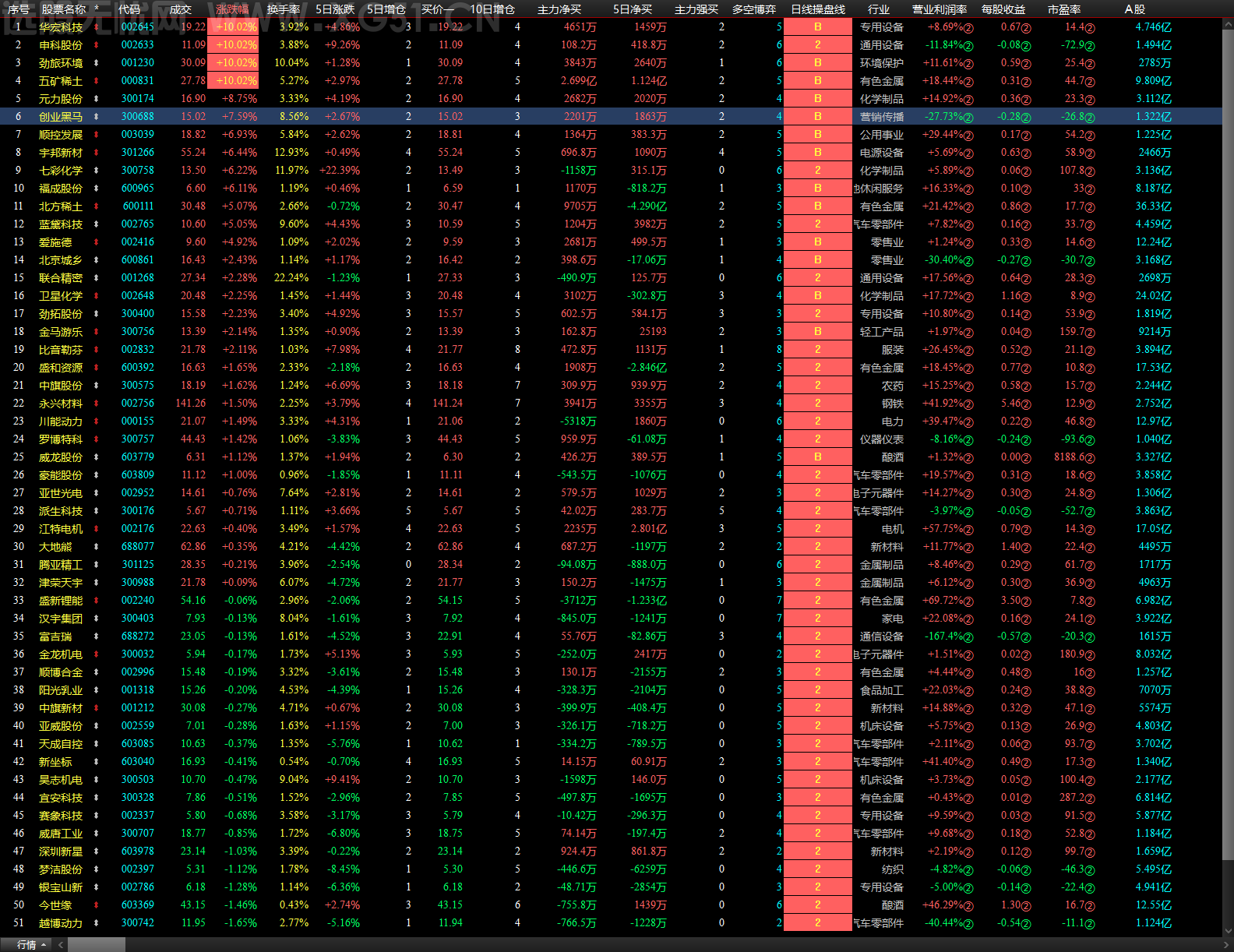This screenshot has height=952, width=1234.
Task: Click circled-2 icon after 永兴材料's 5.46 EPS
Action: pyautogui.click(x=1026, y=404)
